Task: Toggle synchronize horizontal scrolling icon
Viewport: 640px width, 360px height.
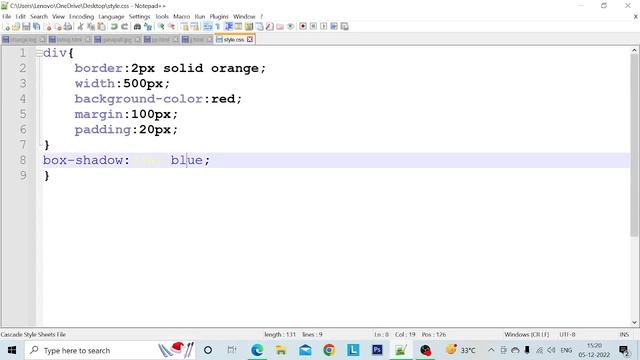Action: [x=195, y=27]
